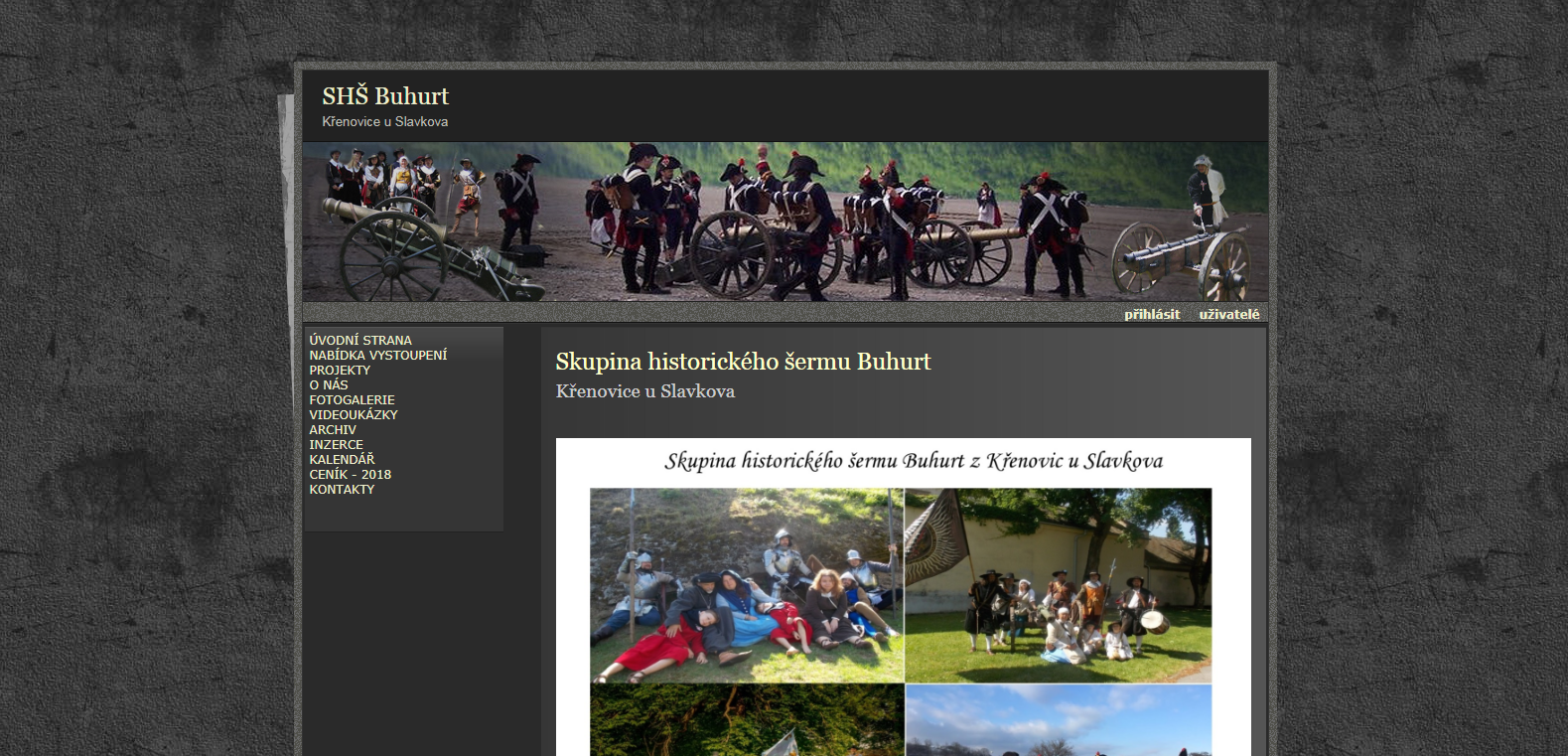Click the SHŠ Buhurt site title

tap(385, 96)
